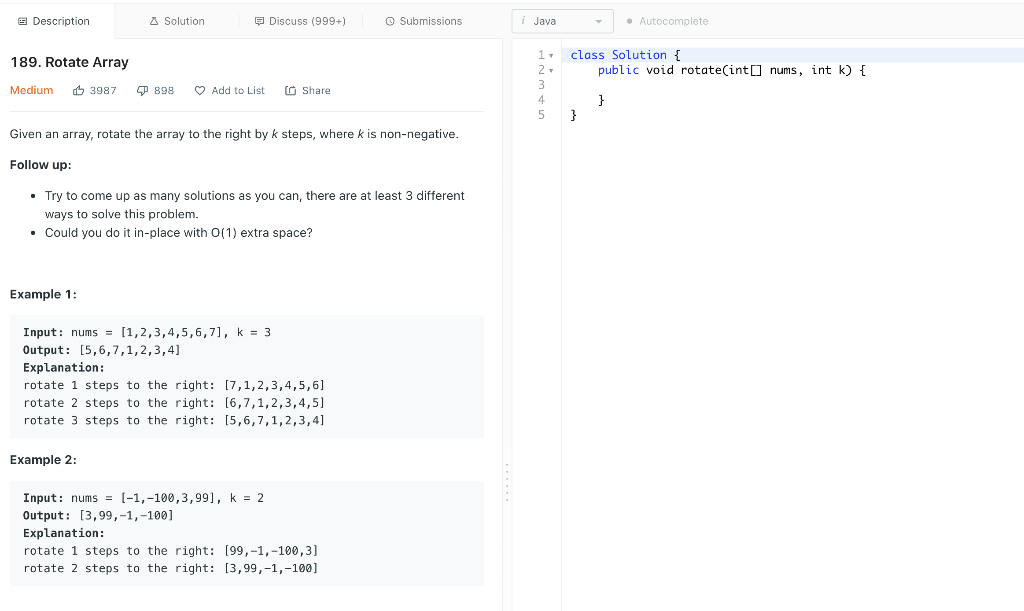Image resolution: width=1024 pixels, height=611 pixels.
Task: Click like count 3987
Action: point(103,91)
